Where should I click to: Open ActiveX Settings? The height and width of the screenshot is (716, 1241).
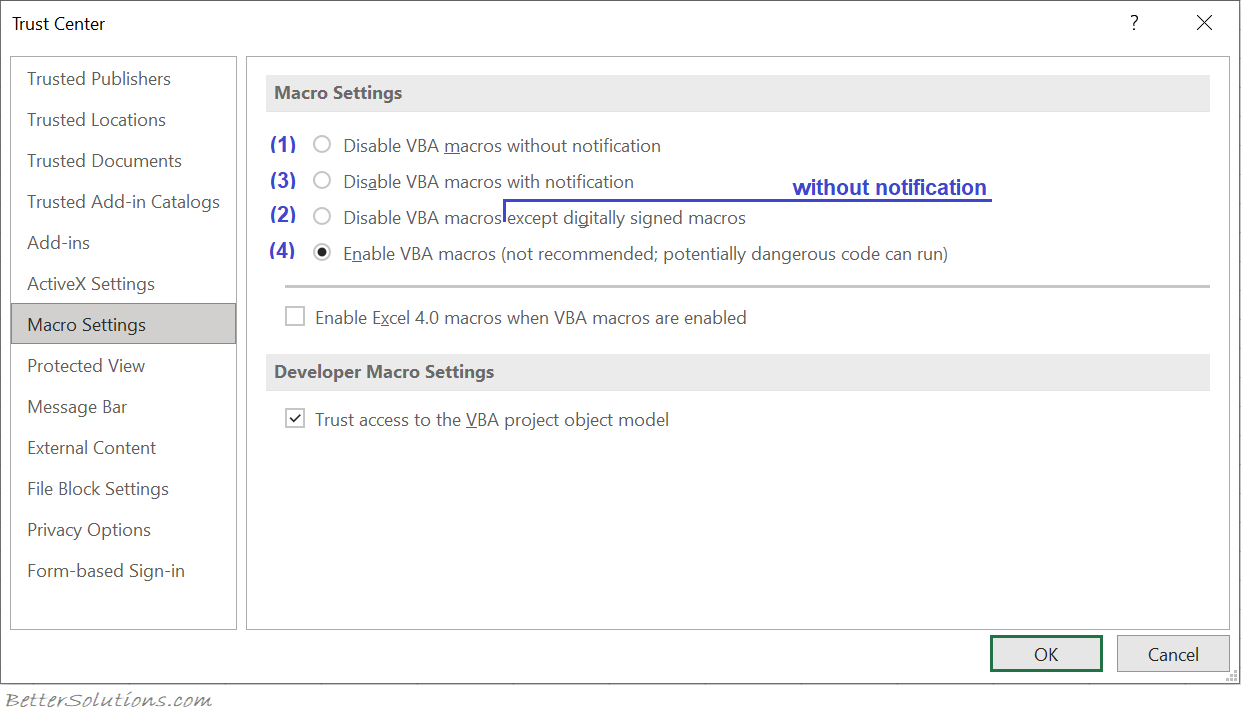[90, 283]
